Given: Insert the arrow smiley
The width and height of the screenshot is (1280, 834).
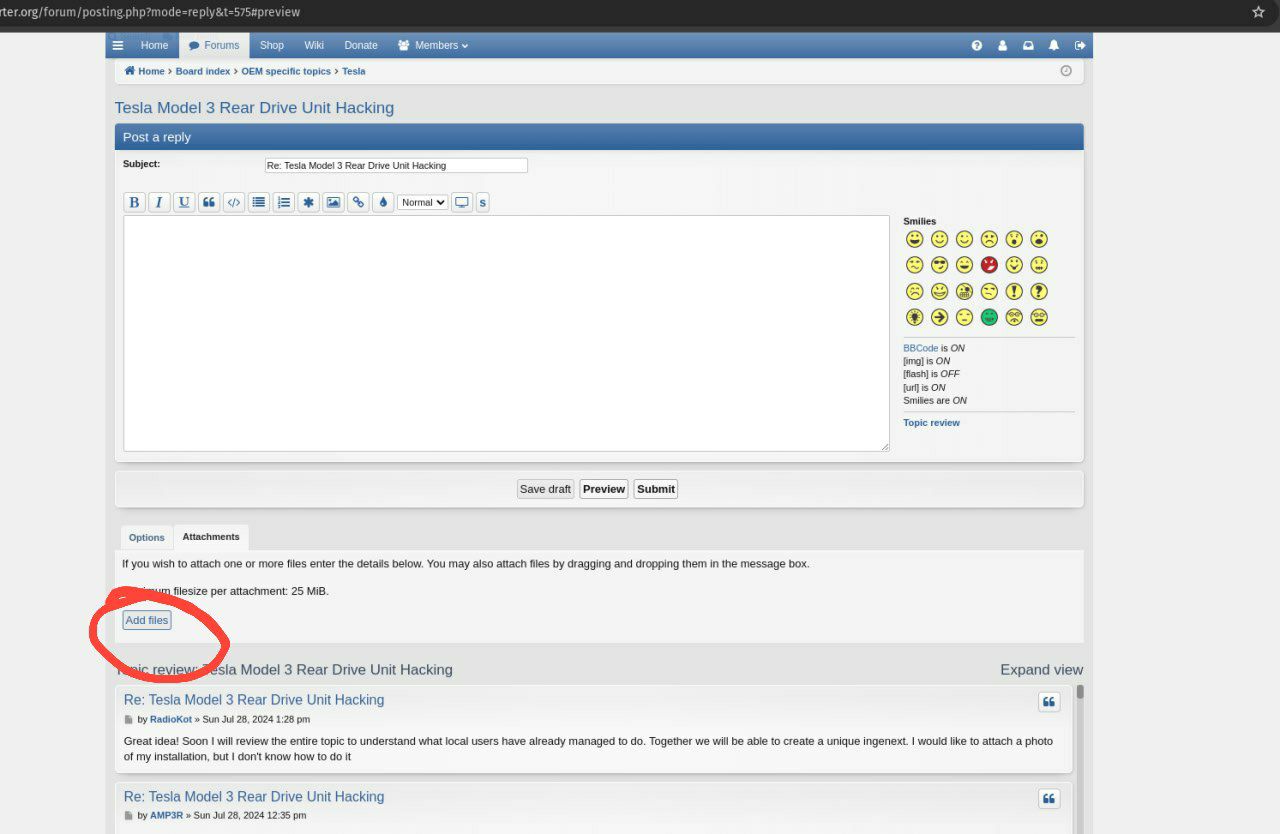Looking at the screenshot, I should pyautogui.click(x=939, y=317).
